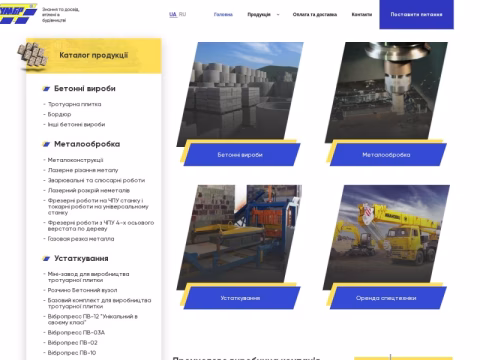This screenshot has width=480, height=360.
Task: Open Міні-завод для виробництва тротуарної плитки
Action: (88, 277)
